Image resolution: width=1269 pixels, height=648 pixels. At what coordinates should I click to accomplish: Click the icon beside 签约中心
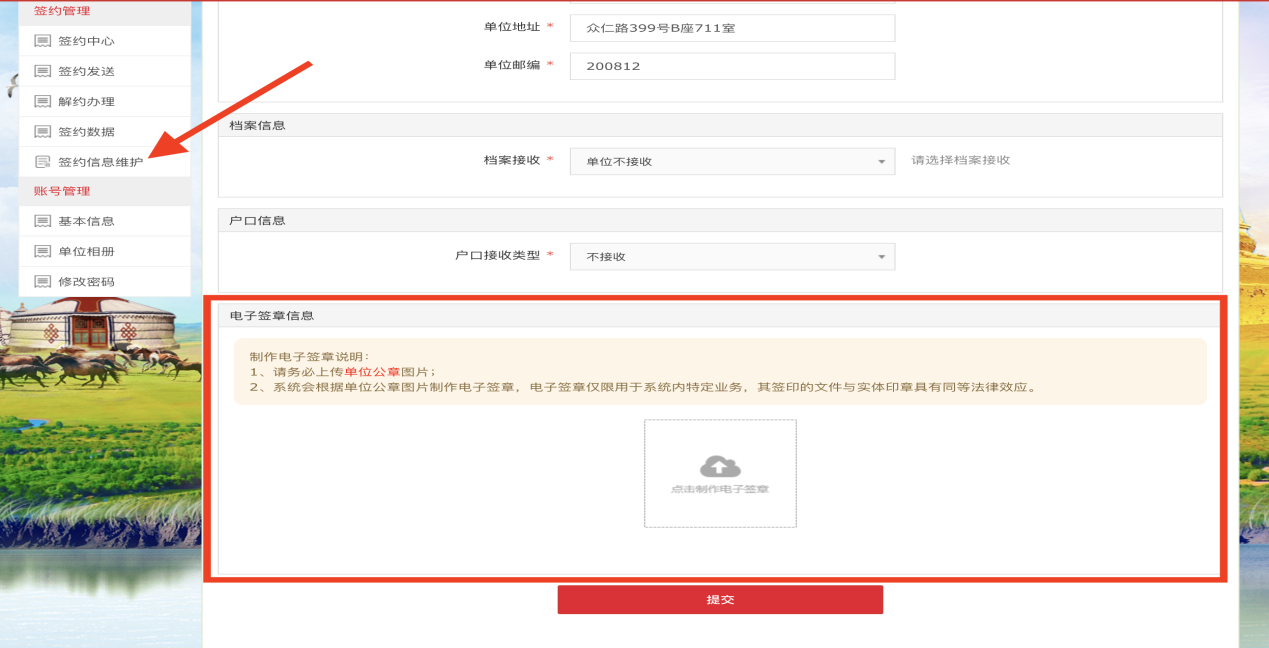(42, 41)
